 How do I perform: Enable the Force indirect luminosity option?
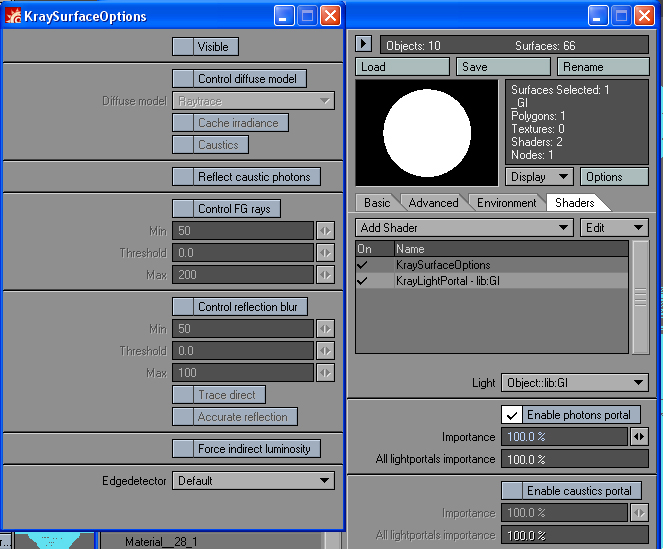(x=183, y=449)
